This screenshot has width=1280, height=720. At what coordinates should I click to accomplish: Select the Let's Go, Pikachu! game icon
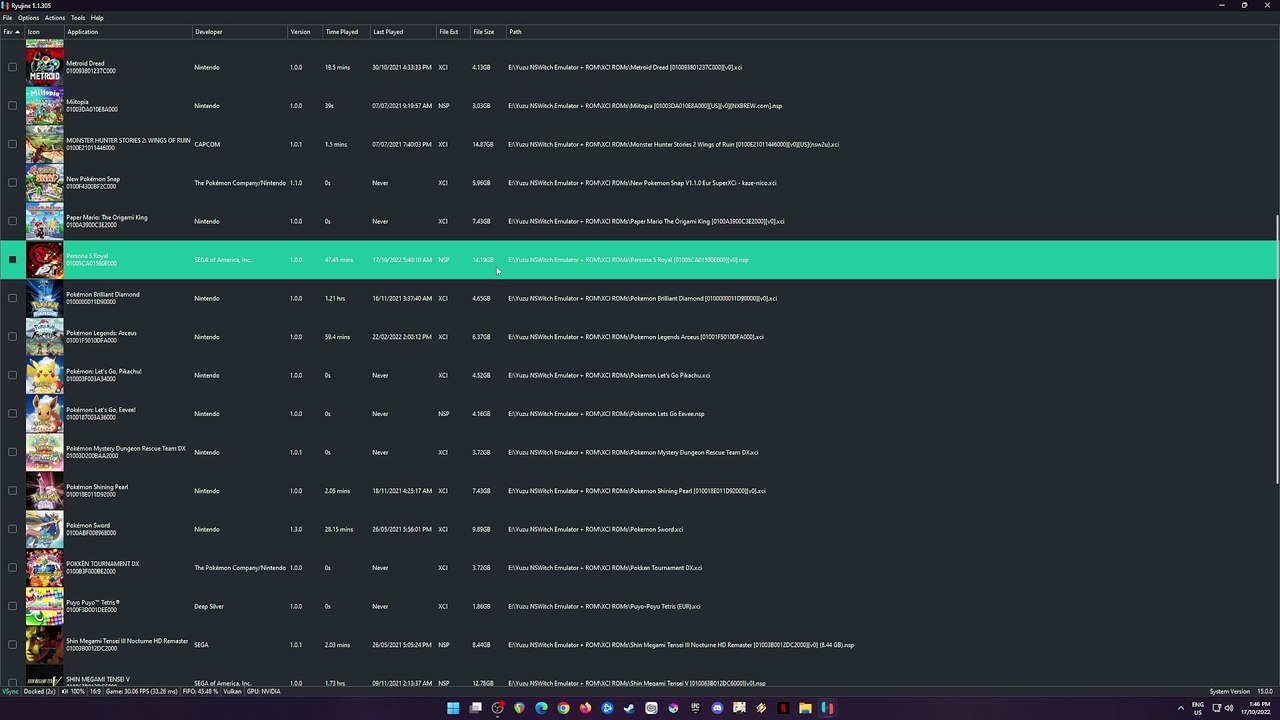[x=45, y=375]
